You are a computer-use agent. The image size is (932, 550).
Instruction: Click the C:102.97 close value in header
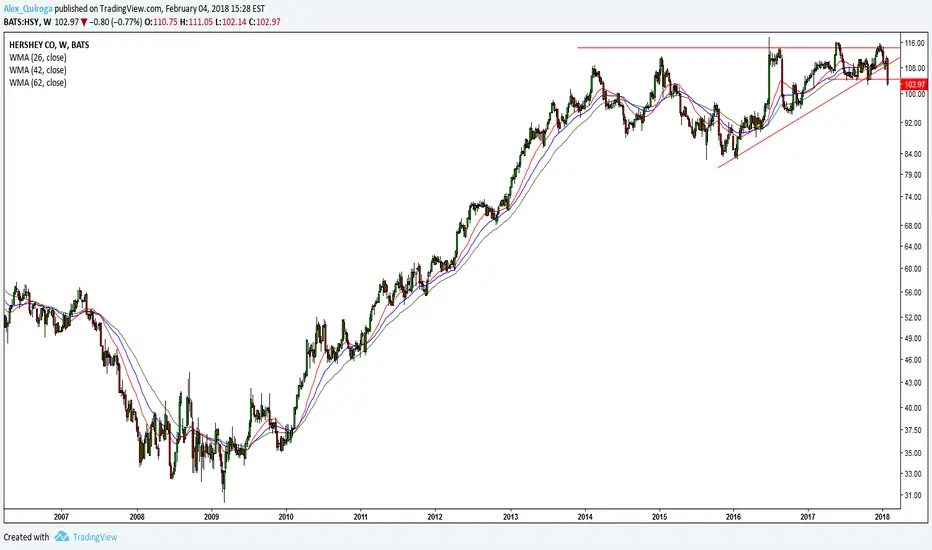click(x=265, y=22)
